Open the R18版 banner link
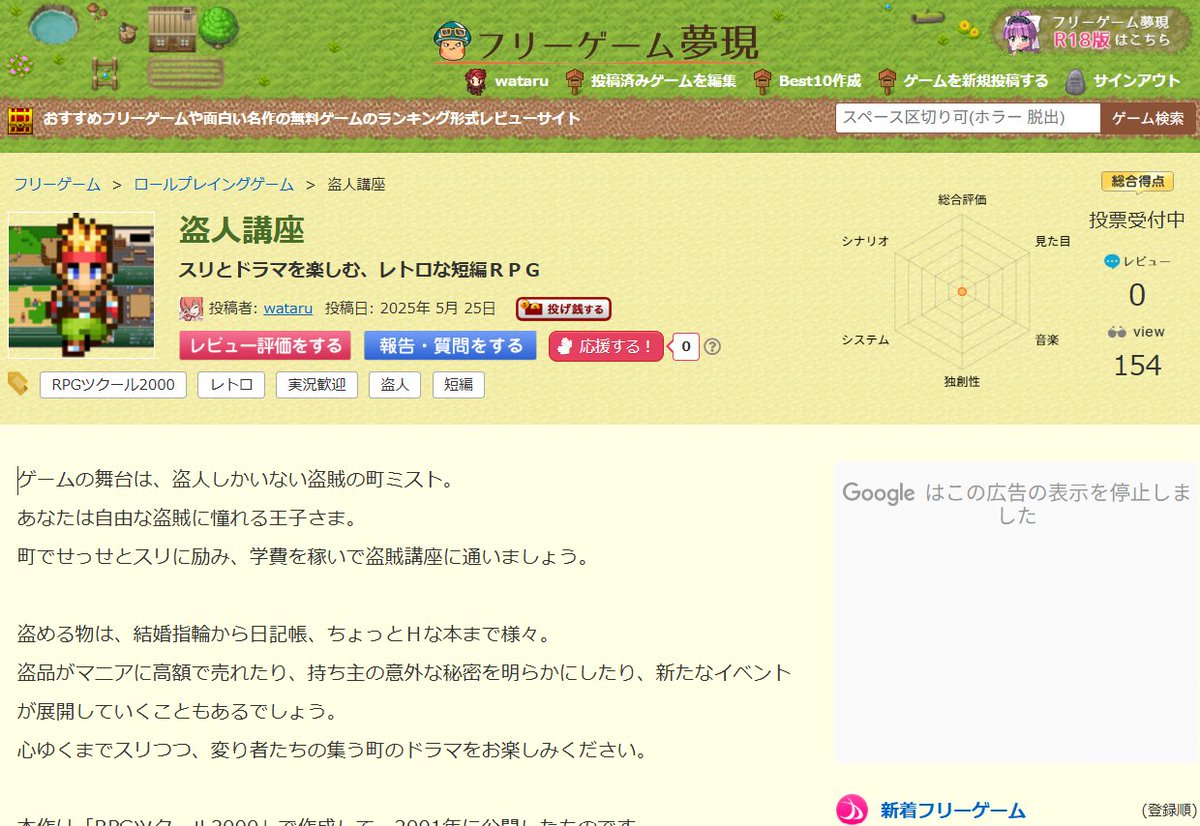The width and height of the screenshot is (1200, 826). click(1093, 31)
